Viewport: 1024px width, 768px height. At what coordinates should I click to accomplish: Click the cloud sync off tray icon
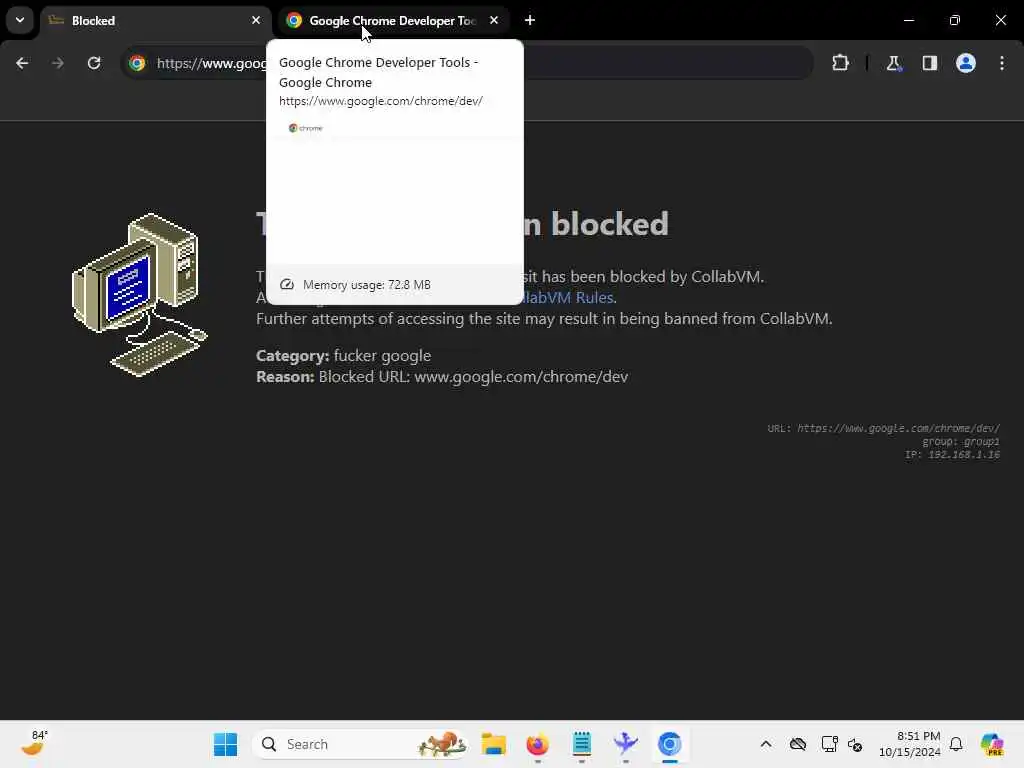pos(798,744)
